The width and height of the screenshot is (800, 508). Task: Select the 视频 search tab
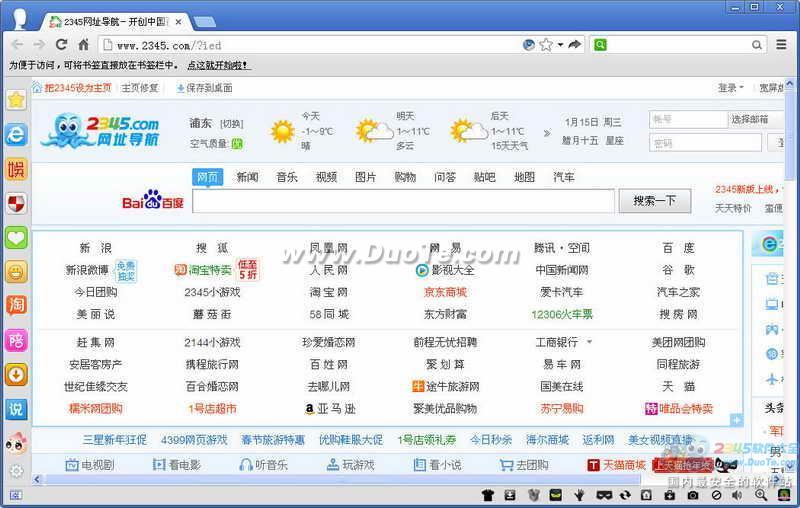point(326,177)
